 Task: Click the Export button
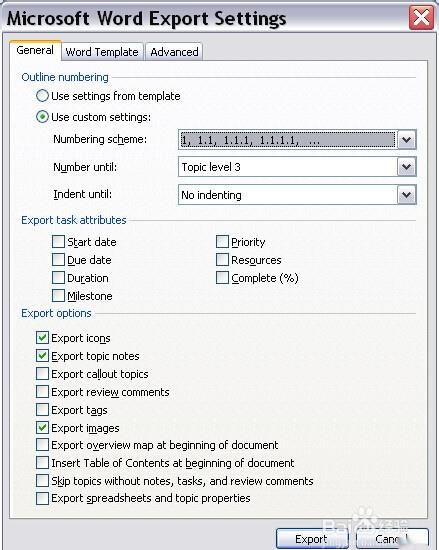coord(311,539)
